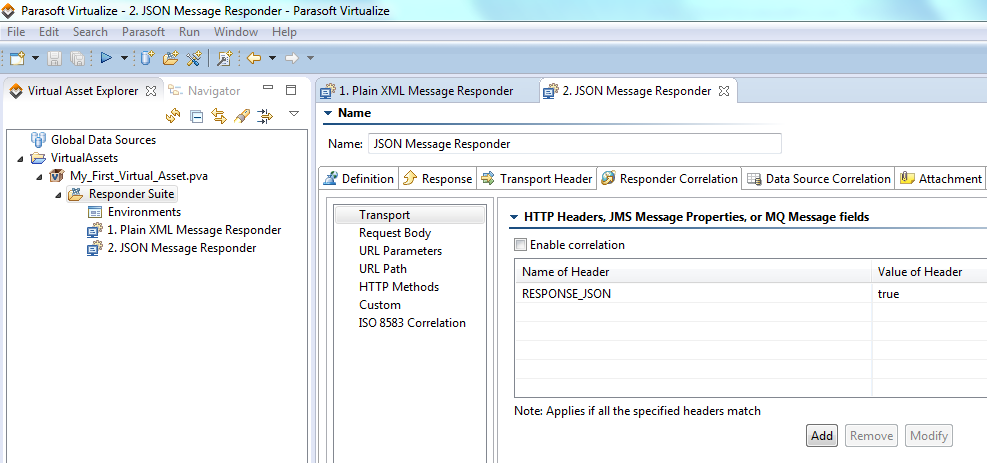
Task: Click the Add button
Action: point(822,435)
